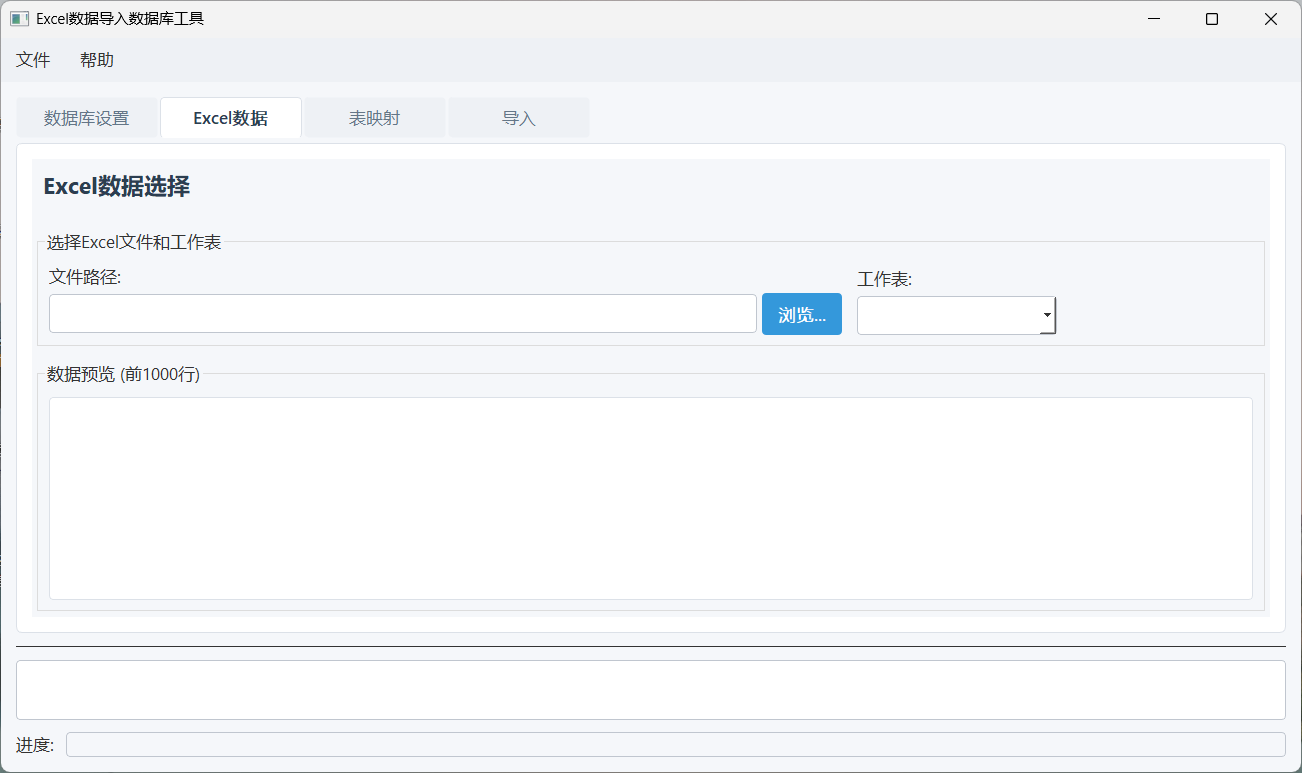The width and height of the screenshot is (1302, 773).
Task: Click the 文件路径 input field
Action: pyautogui.click(x=403, y=314)
